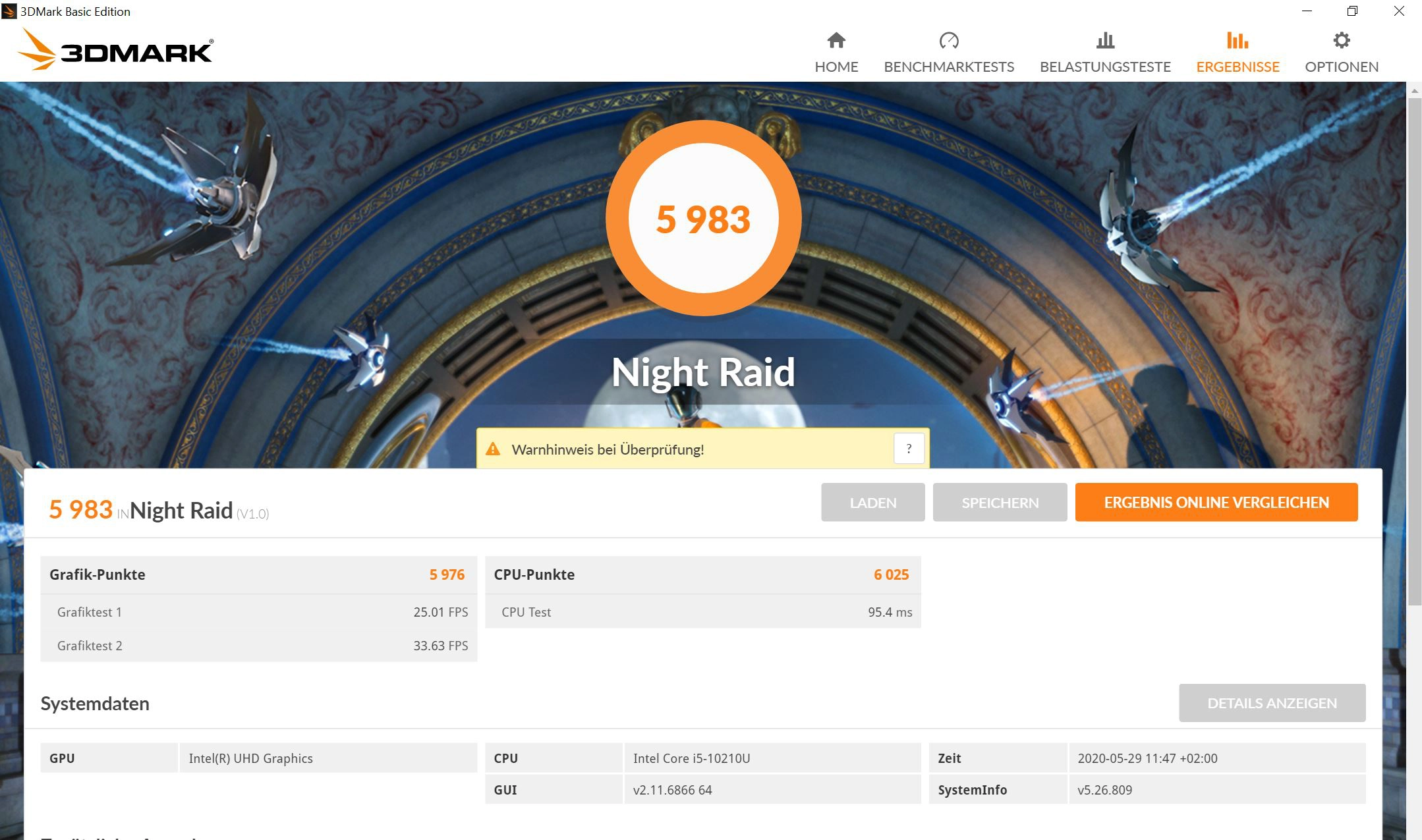This screenshot has height=840, width=1422.
Task: Click the Night Raid banner title
Action: (x=703, y=372)
